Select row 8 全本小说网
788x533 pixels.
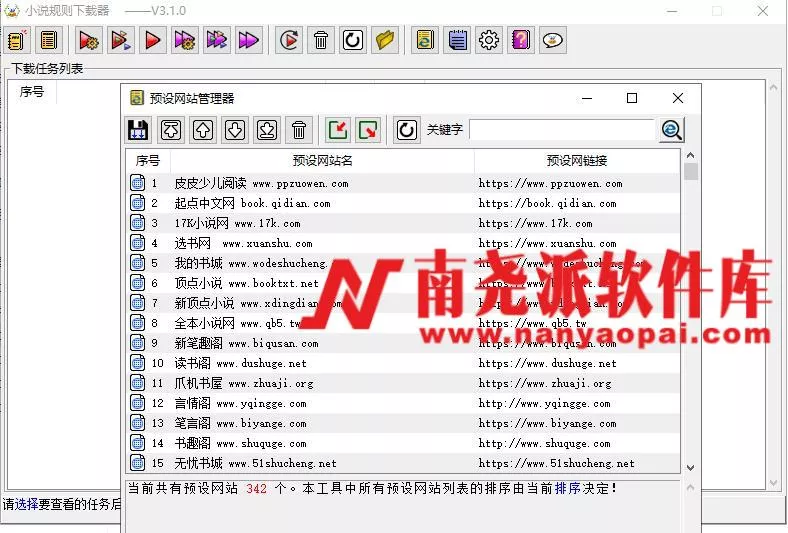(403, 324)
